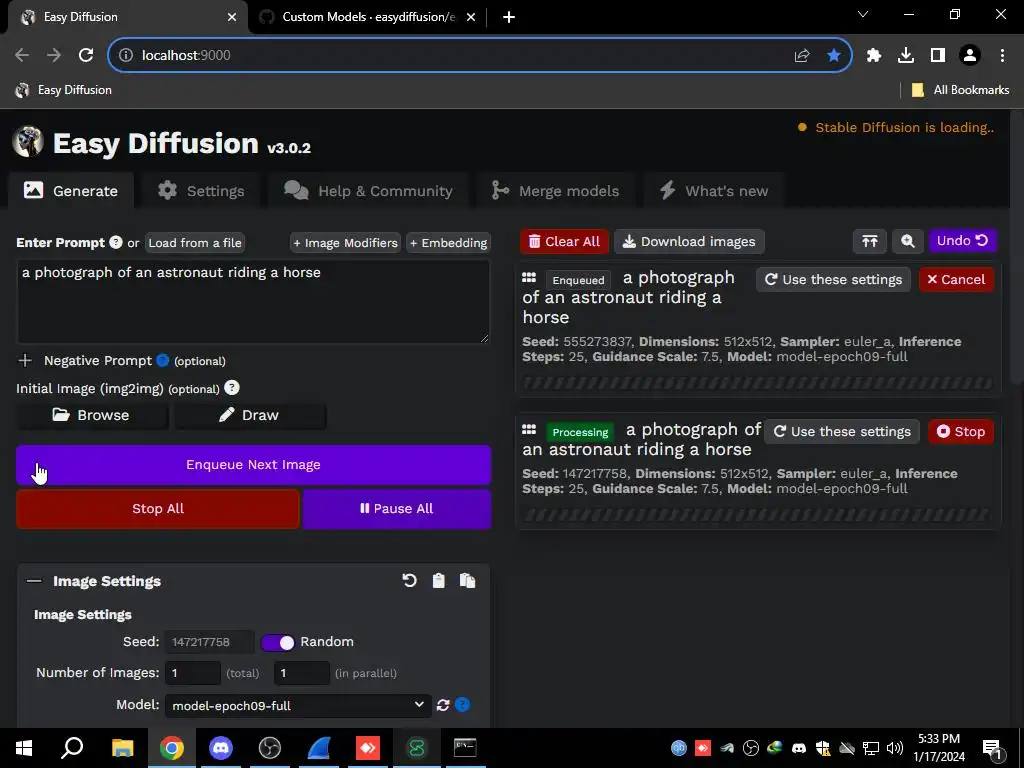This screenshot has height=768, width=1024.
Task: Open the Negative Prompt blue help icon
Action: [163, 360]
